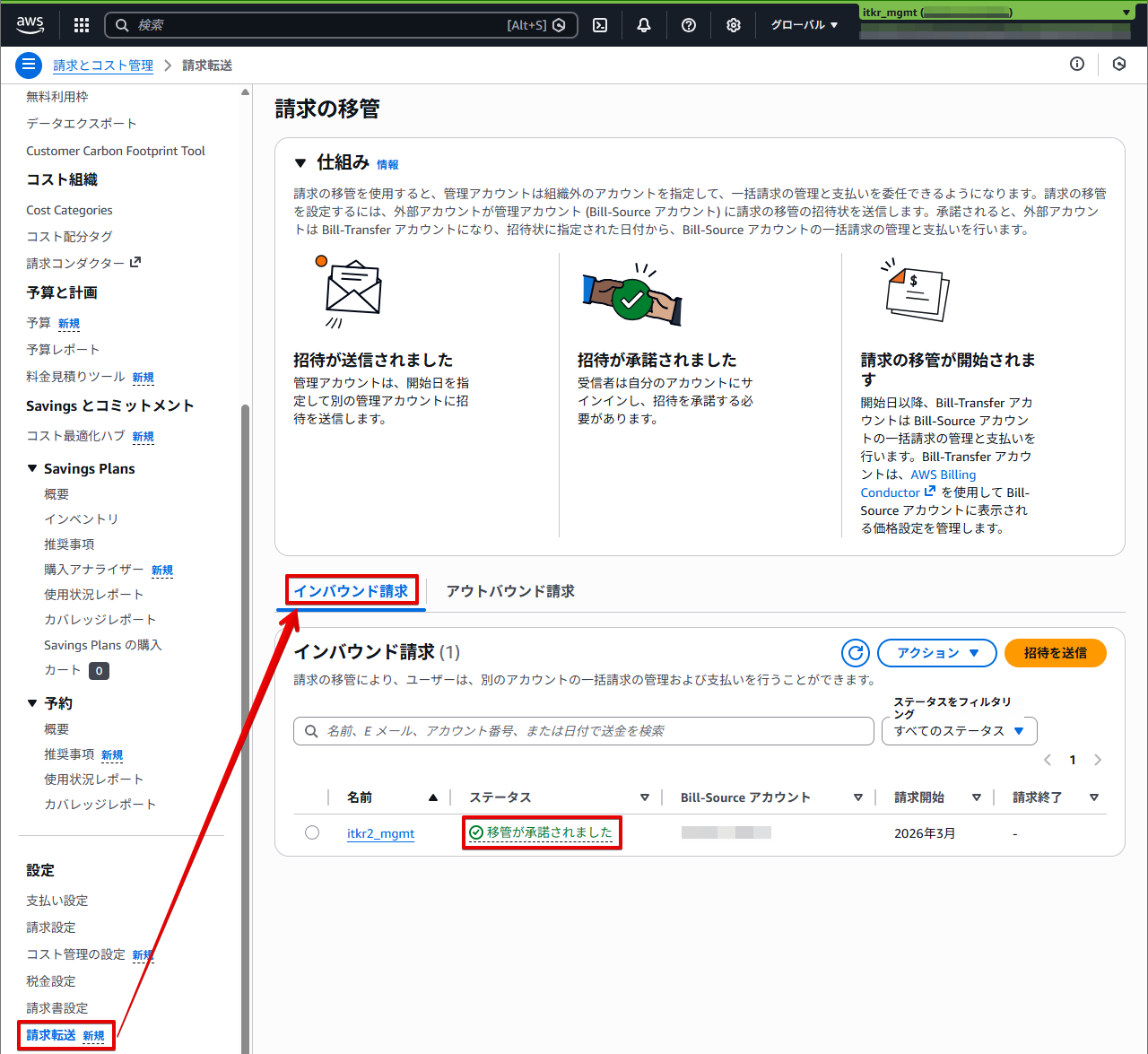Click the external link icon beside AWS Billing Conductor

930,492
